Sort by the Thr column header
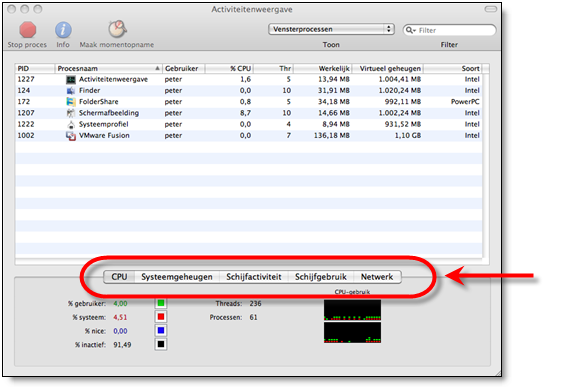 (x=273, y=68)
